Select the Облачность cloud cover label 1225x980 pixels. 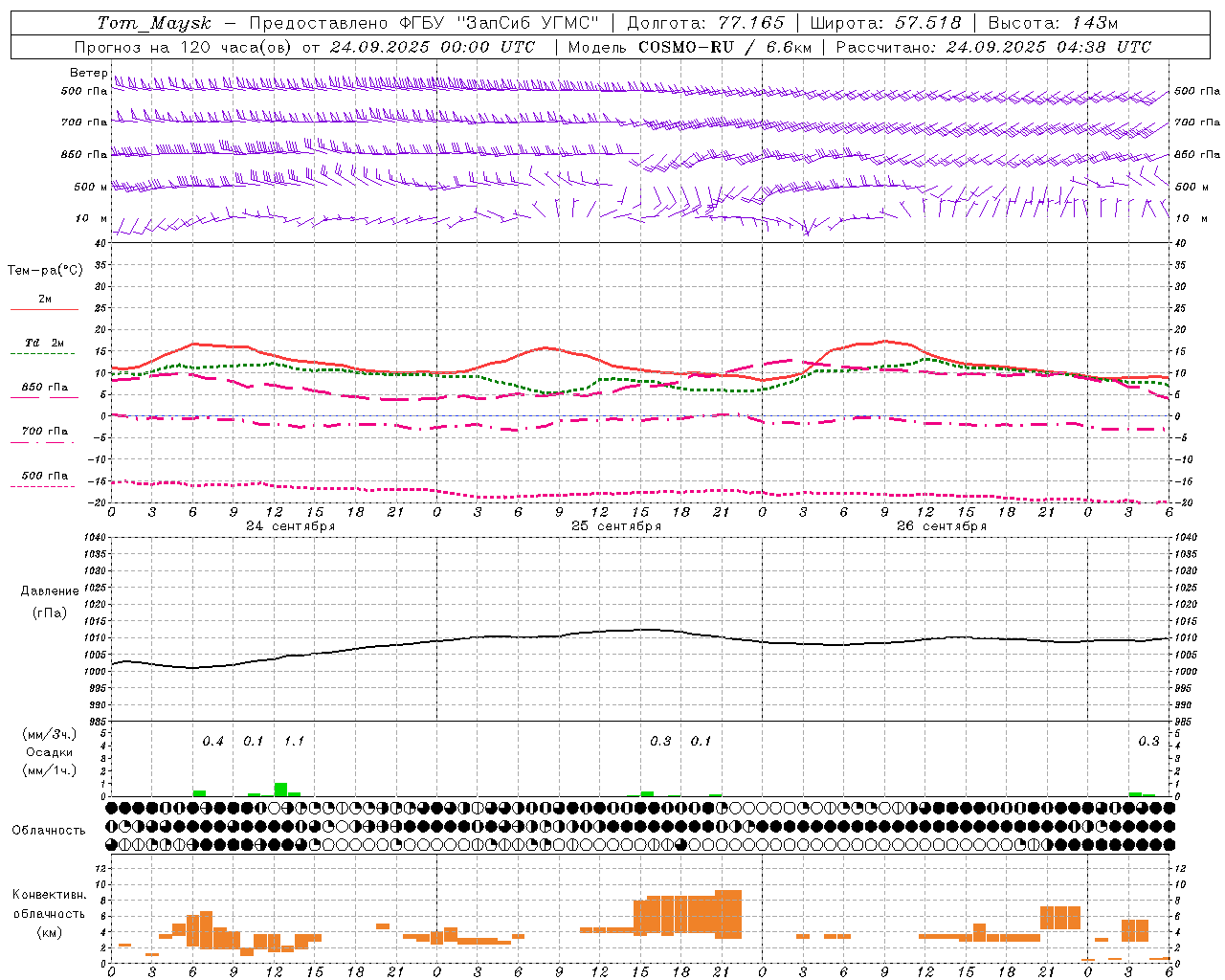pyautogui.click(x=49, y=830)
